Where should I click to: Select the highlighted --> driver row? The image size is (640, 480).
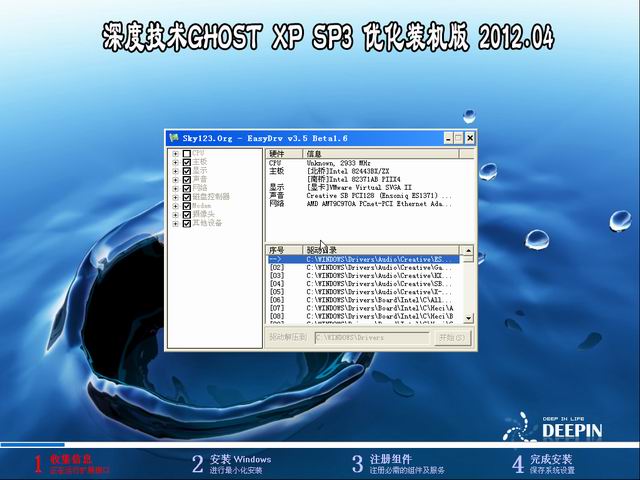[x=363, y=260]
